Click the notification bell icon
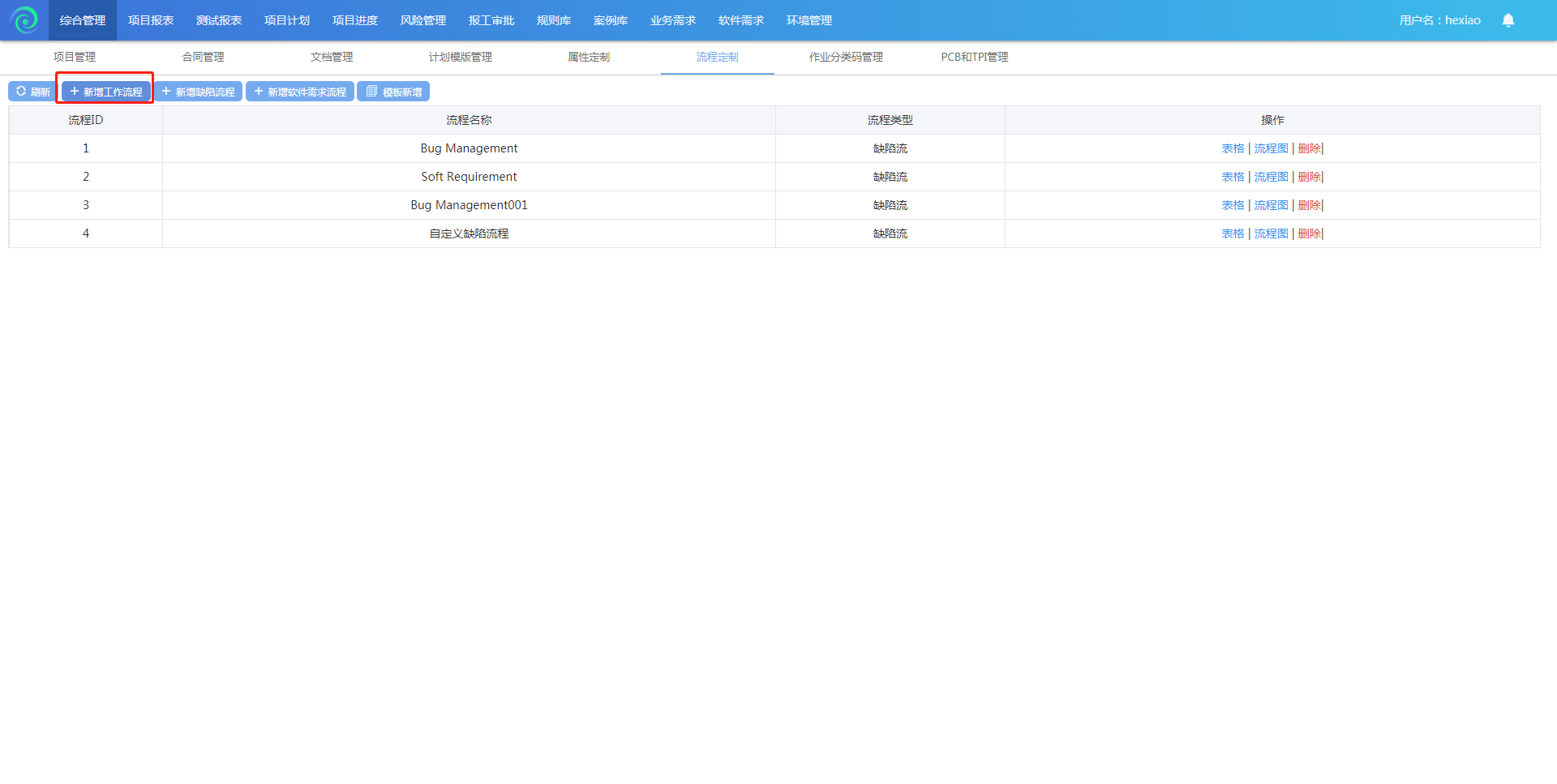Viewport: 1557px width, 784px height. 1508,20
